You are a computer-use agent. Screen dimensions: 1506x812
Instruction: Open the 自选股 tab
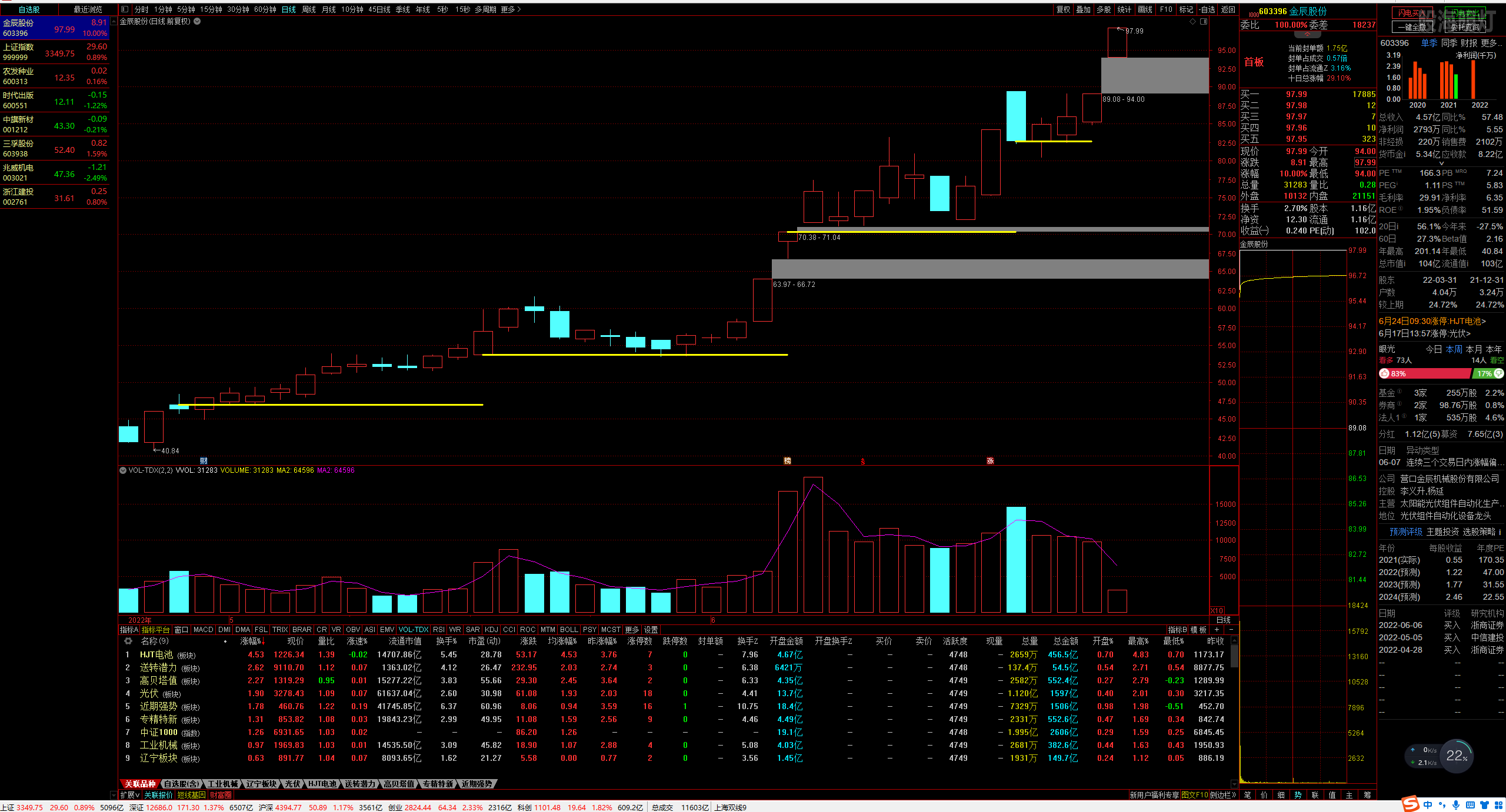click(29, 9)
